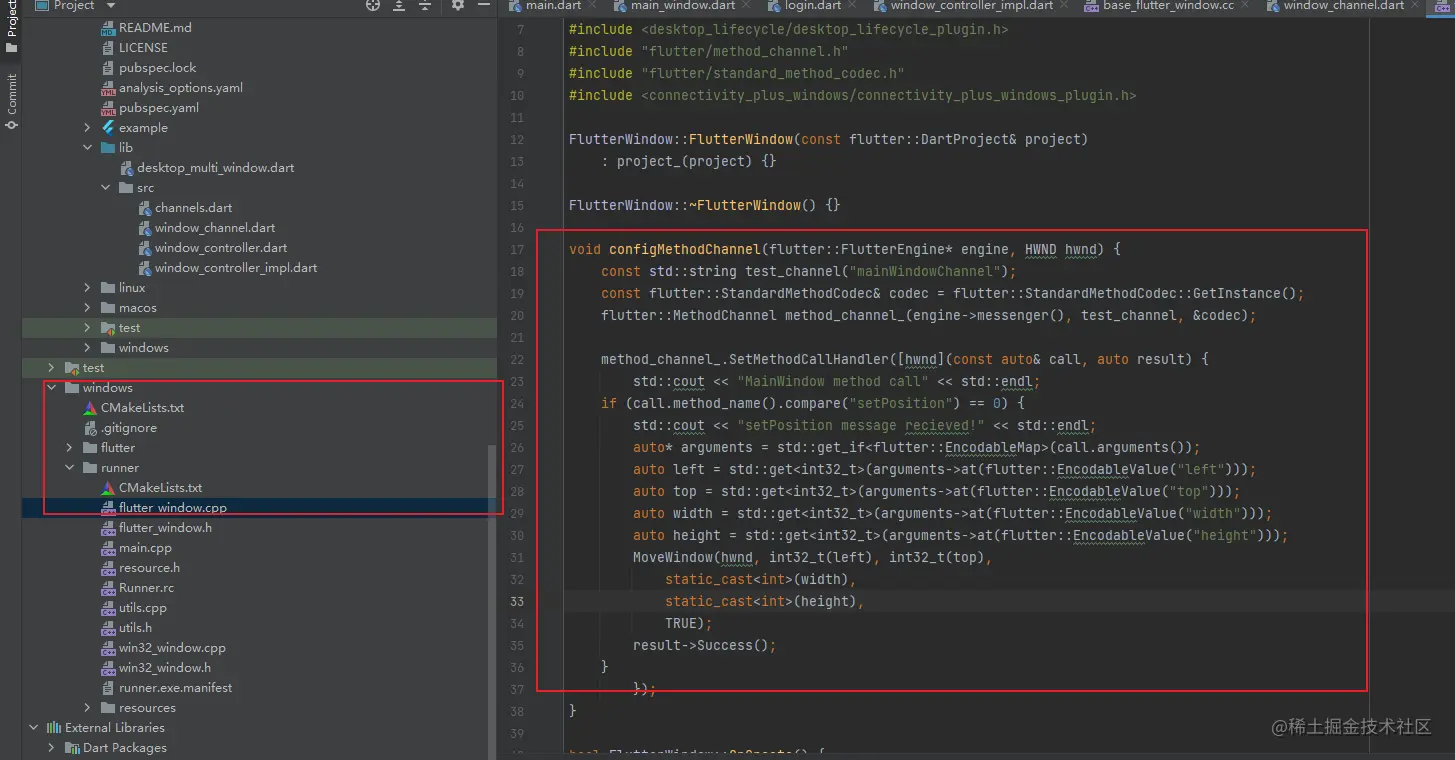Screen dimensions: 1455x760
Task: Select pubspec.lock file
Action: point(158,68)
